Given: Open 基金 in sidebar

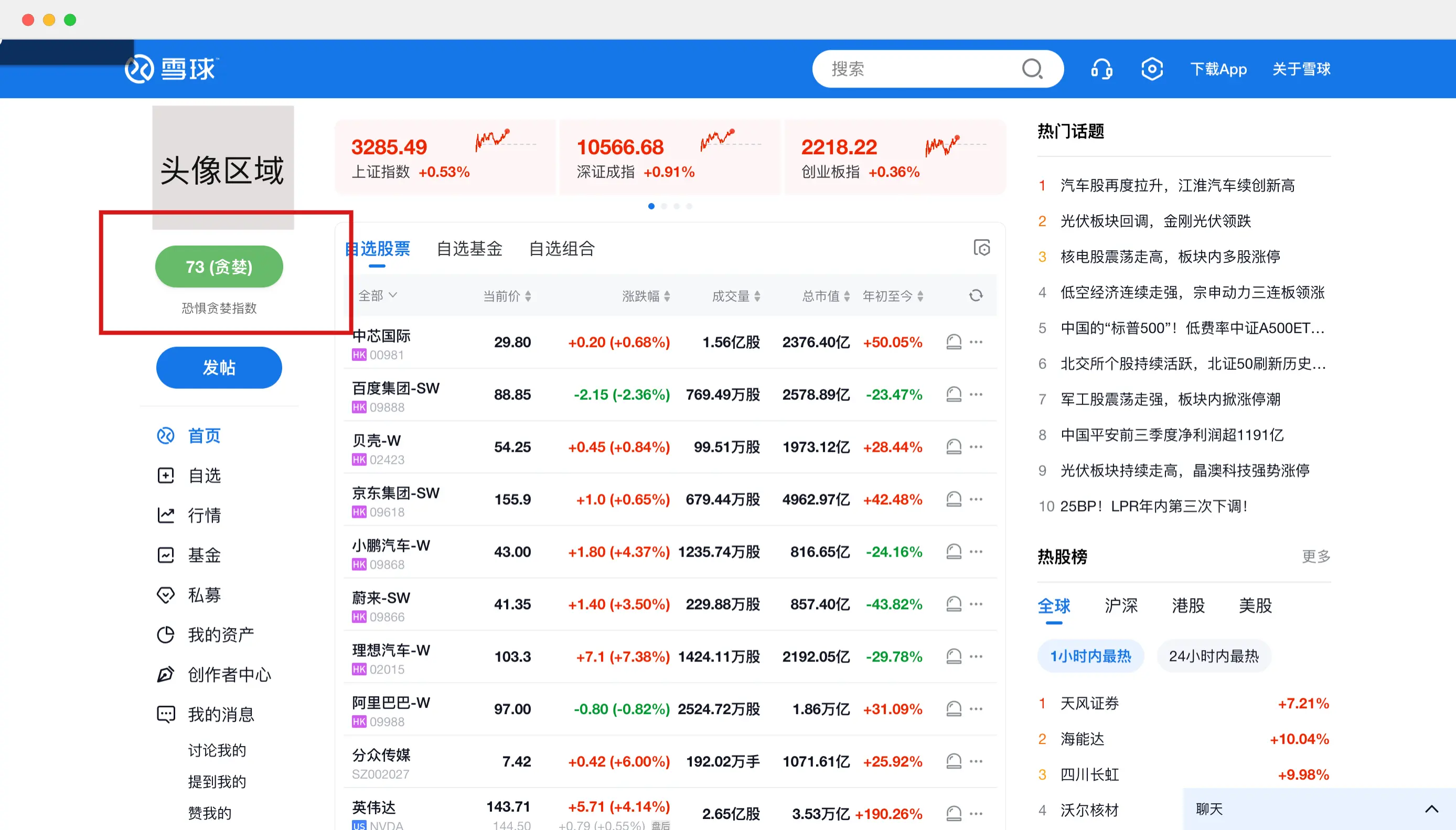Looking at the screenshot, I should tap(189, 555).
